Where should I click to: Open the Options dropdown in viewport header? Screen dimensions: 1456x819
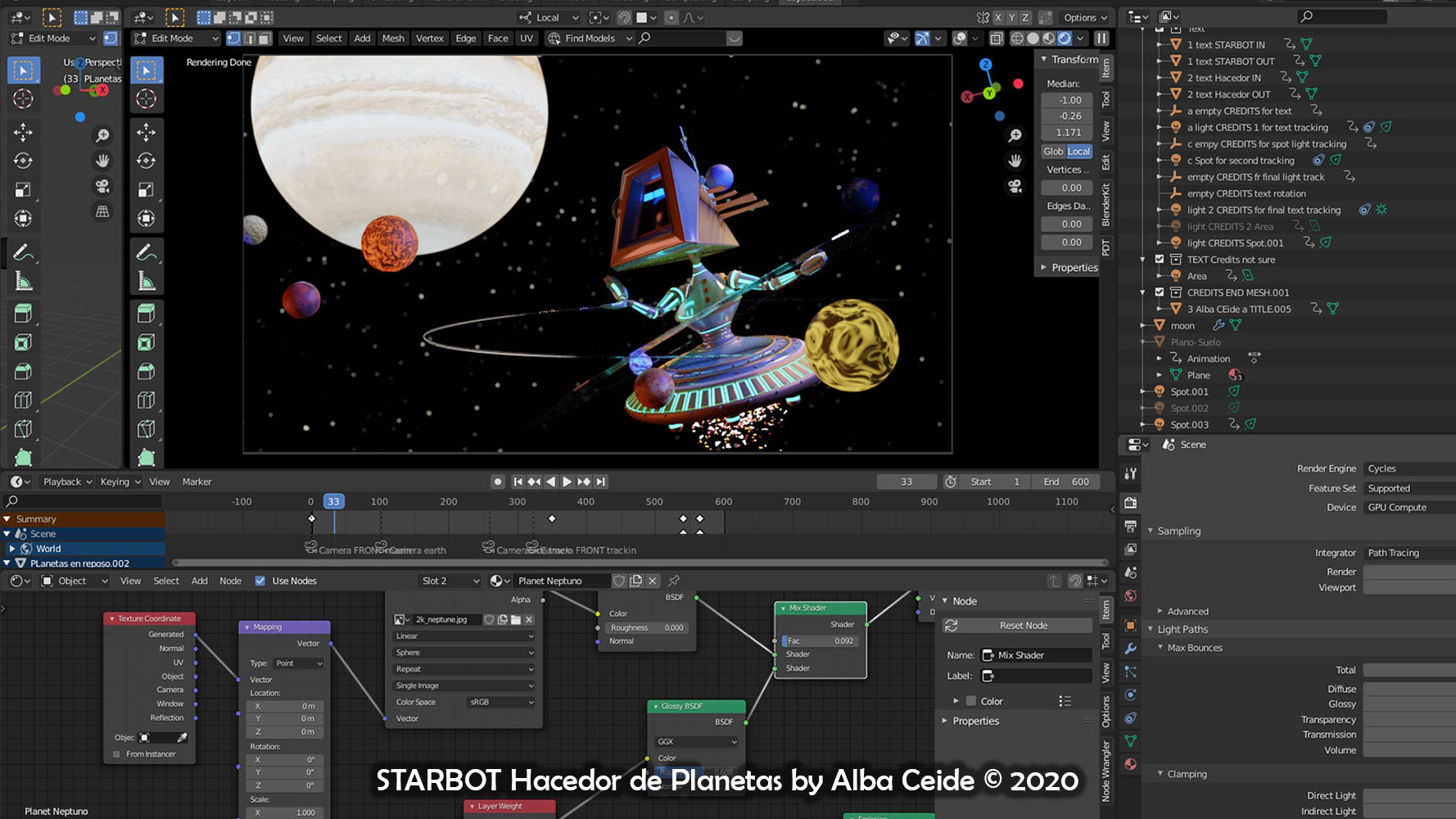1086,17
